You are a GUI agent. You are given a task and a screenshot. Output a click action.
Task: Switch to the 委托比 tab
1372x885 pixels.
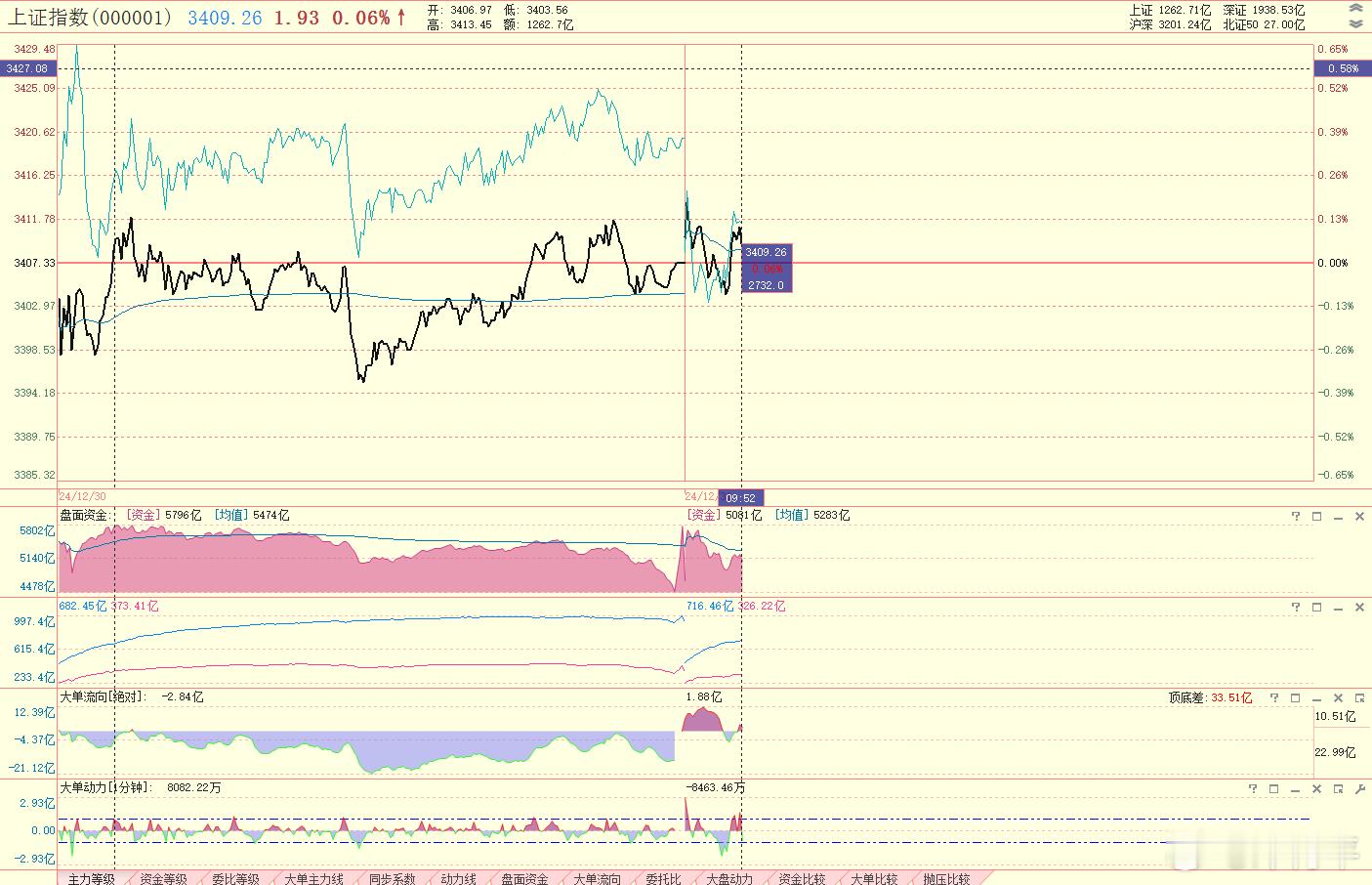(663, 878)
